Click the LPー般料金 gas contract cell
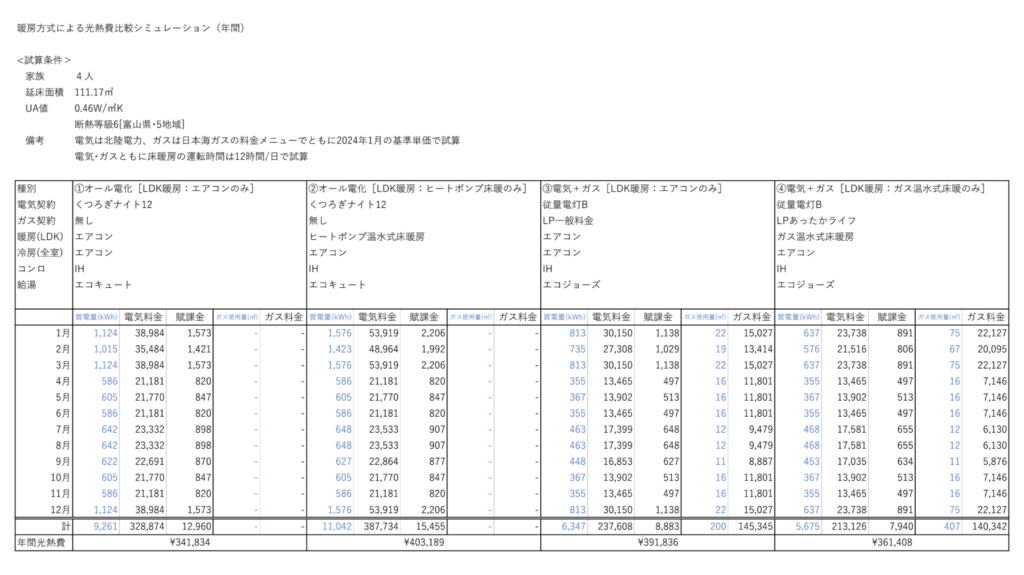Screen dimensions: 1024x575 [568, 221]
